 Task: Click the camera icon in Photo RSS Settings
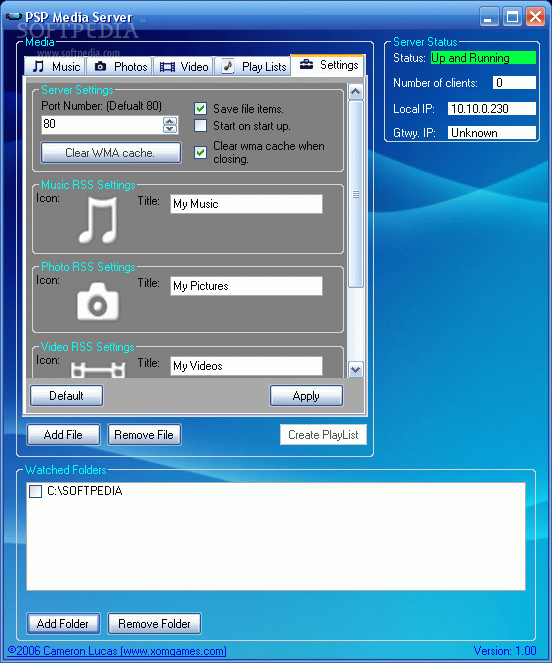[x=98, y=301]
